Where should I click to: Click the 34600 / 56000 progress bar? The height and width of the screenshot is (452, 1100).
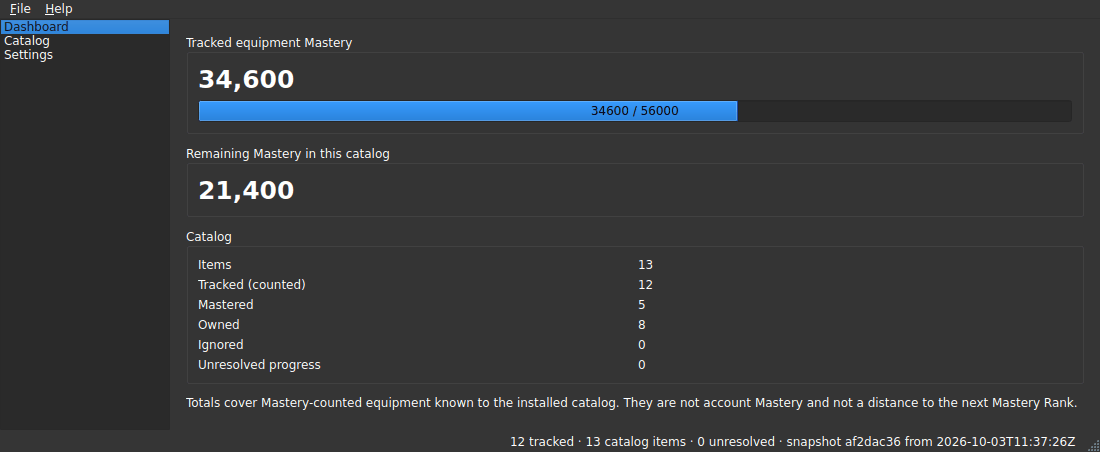coord(635,111)
